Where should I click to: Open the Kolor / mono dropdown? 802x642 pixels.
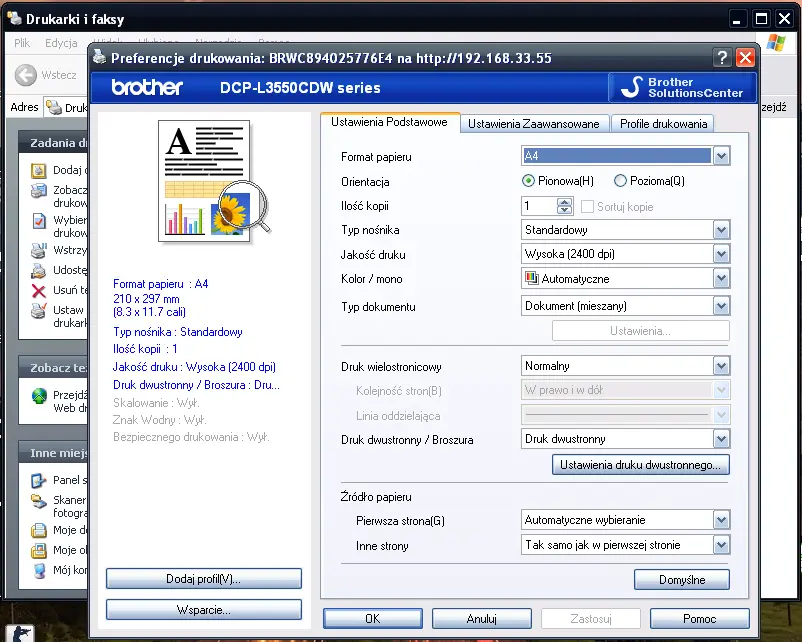point(721,279)
